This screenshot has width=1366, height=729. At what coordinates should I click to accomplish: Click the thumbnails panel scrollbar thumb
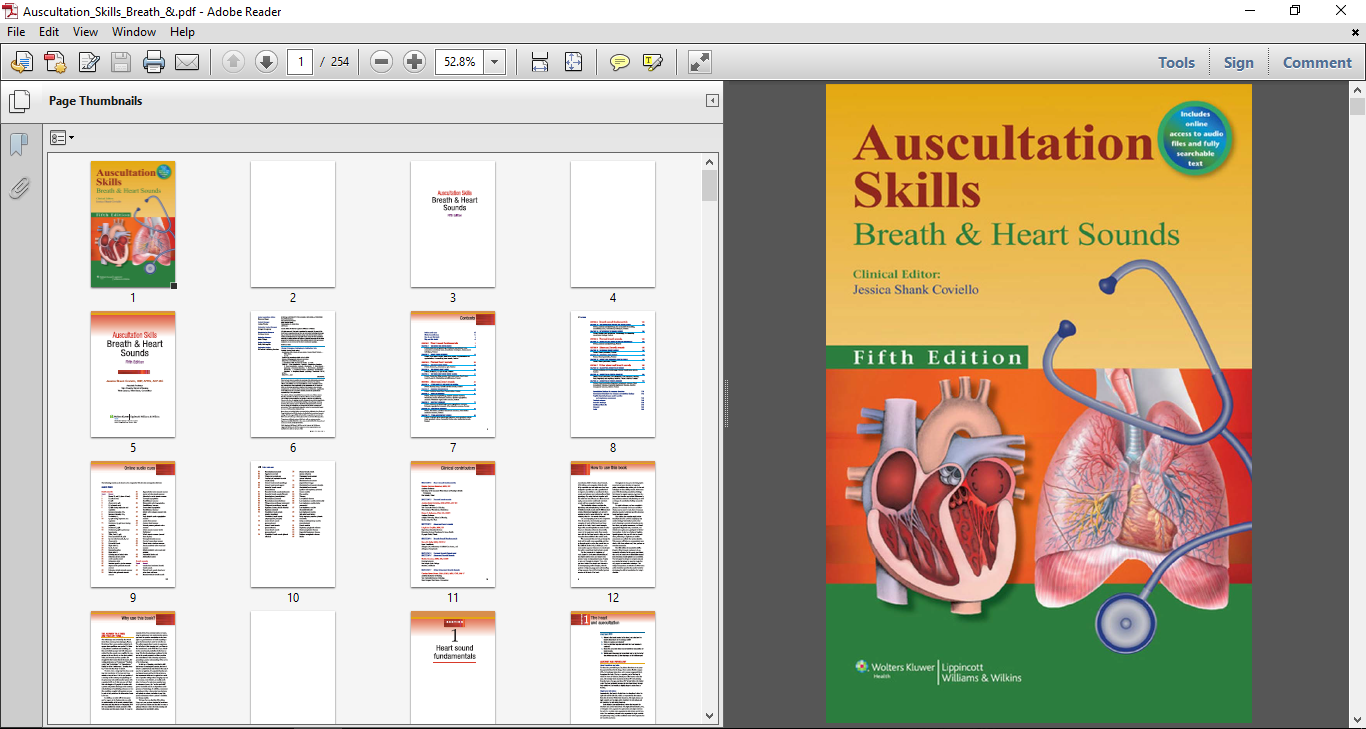(710, 186)
